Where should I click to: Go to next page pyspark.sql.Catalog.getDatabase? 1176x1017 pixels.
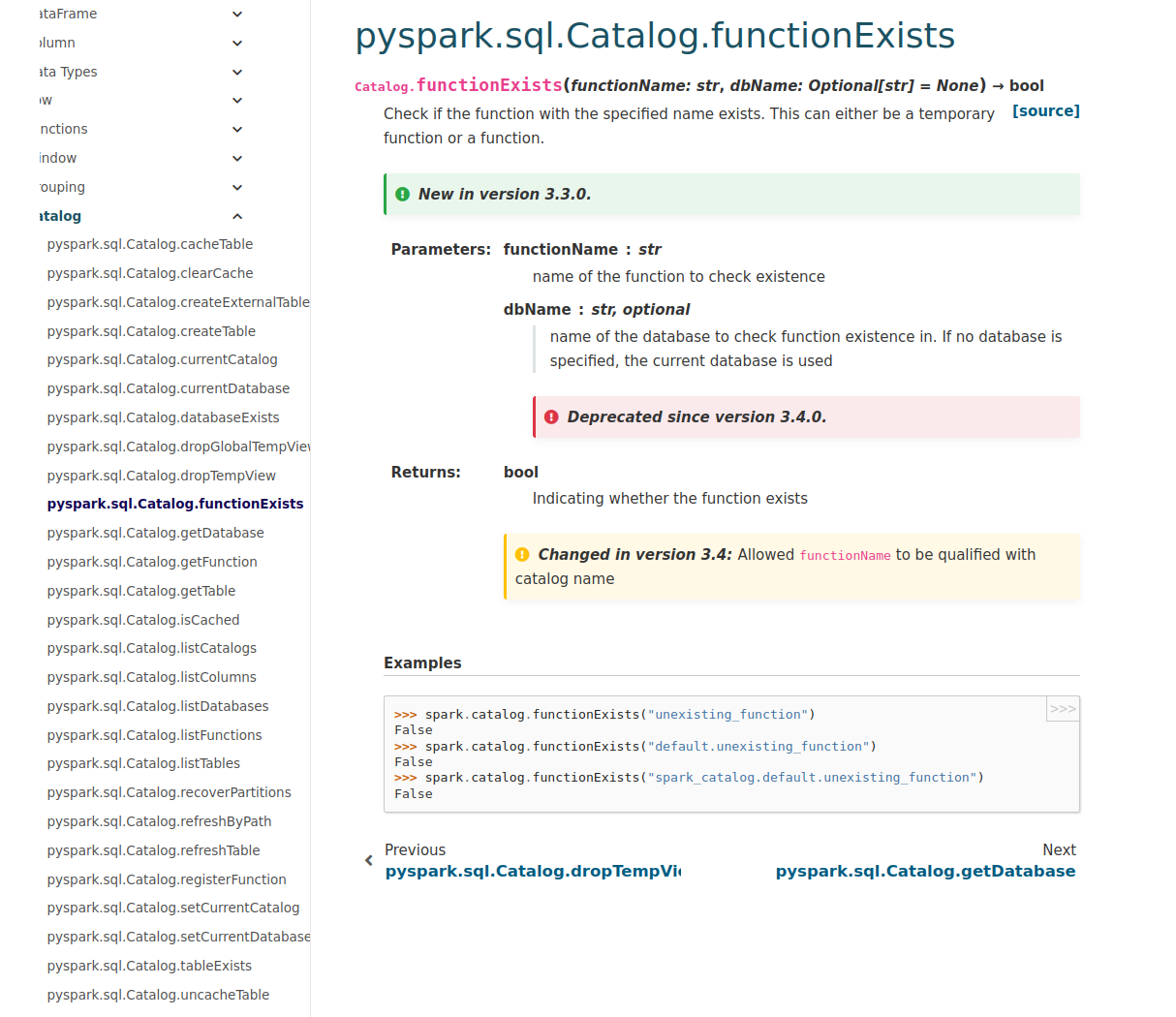pos(925,871)
